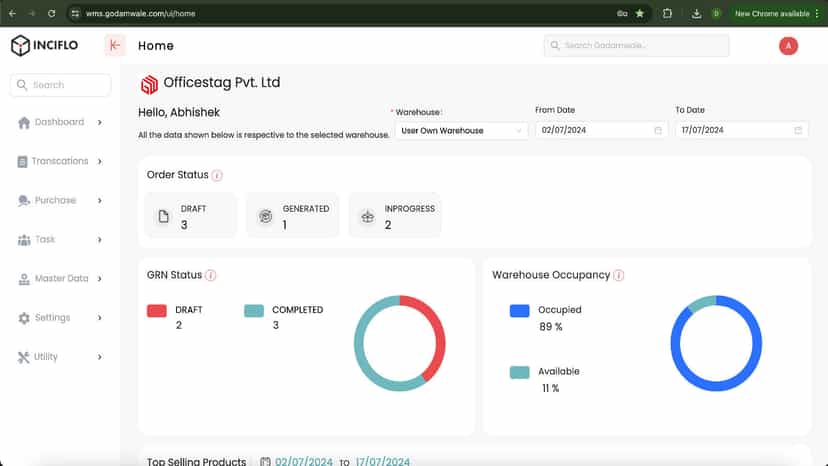Click the From Date field 02/07/2024

click(601, 130)
